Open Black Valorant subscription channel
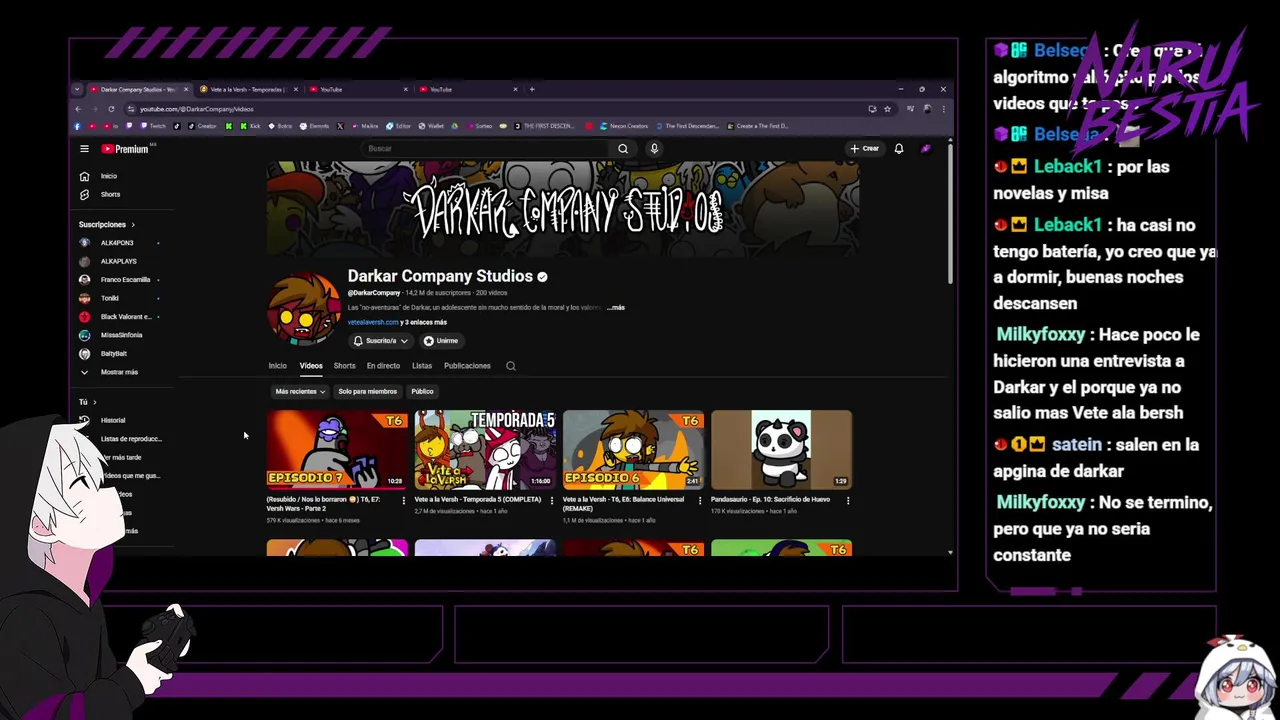1280x720 pixels. pos(125,317)
